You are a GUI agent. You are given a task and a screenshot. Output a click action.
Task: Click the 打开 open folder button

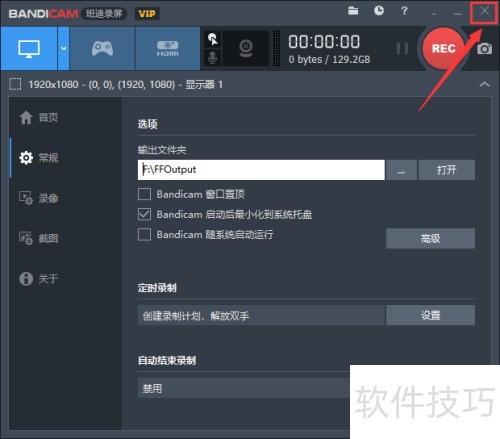446,170
